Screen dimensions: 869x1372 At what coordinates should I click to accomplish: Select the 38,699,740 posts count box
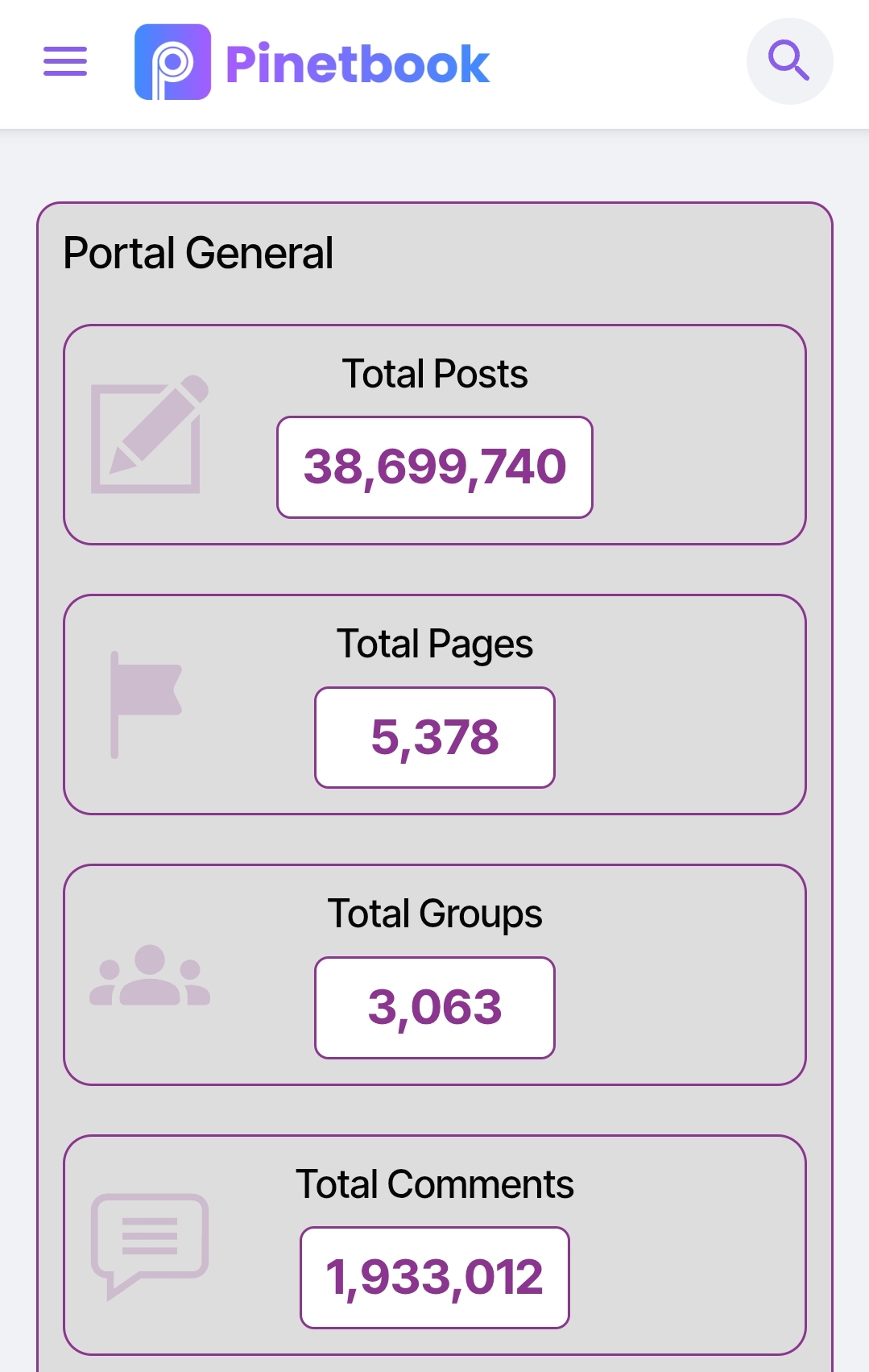pos(435,467)
